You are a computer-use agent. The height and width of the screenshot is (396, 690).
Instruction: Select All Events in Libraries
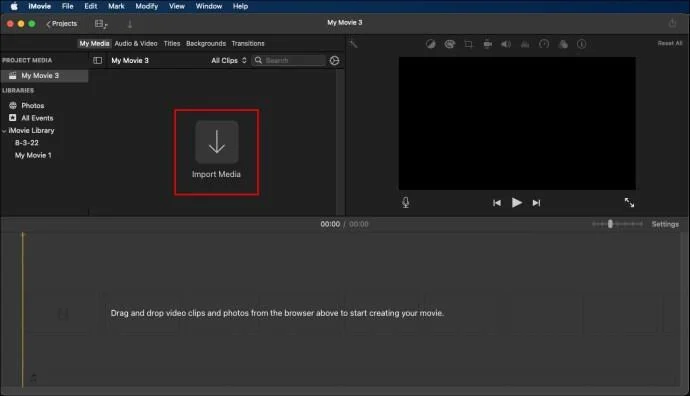click(x=37, y=118)
